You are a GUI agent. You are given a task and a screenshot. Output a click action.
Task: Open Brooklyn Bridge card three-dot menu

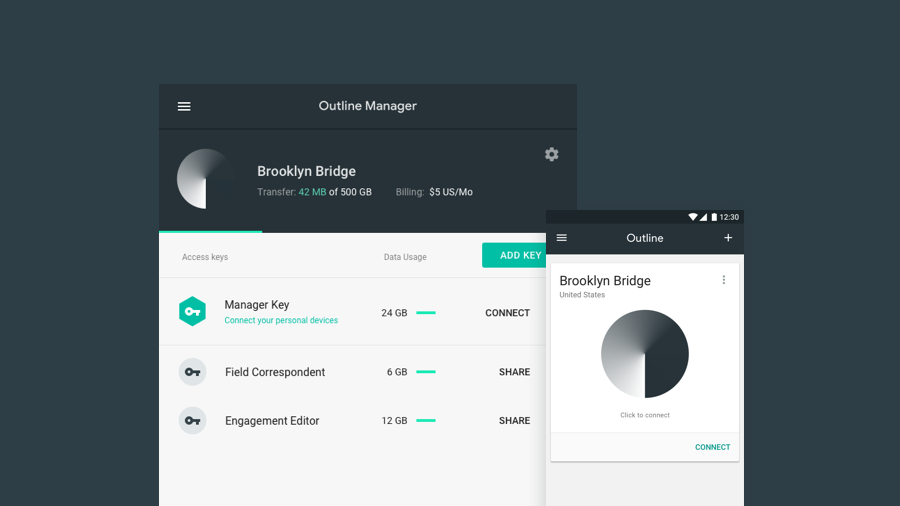(x=724, y=280)
